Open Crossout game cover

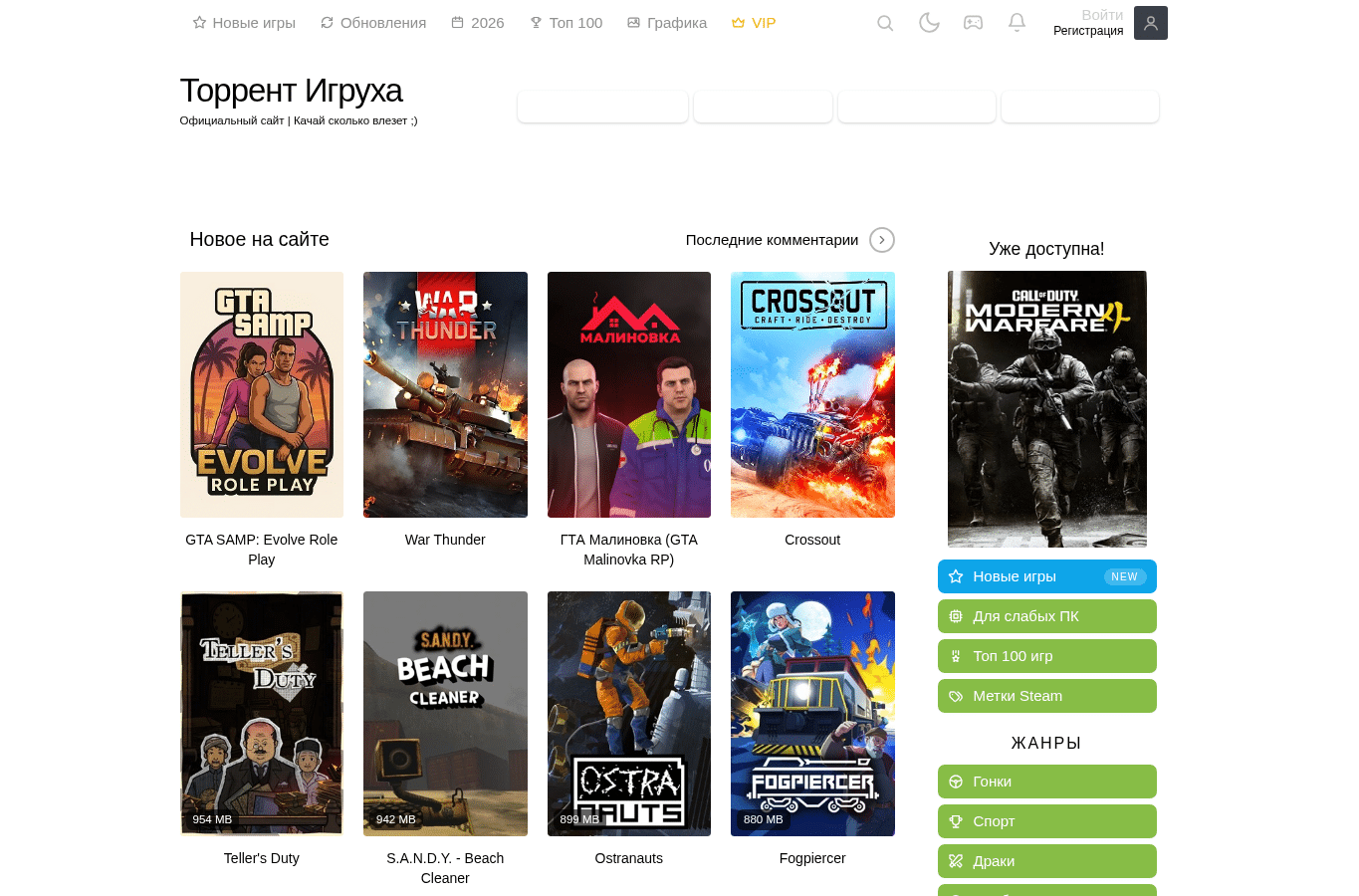pyautogui.click(x=812, y=394)
